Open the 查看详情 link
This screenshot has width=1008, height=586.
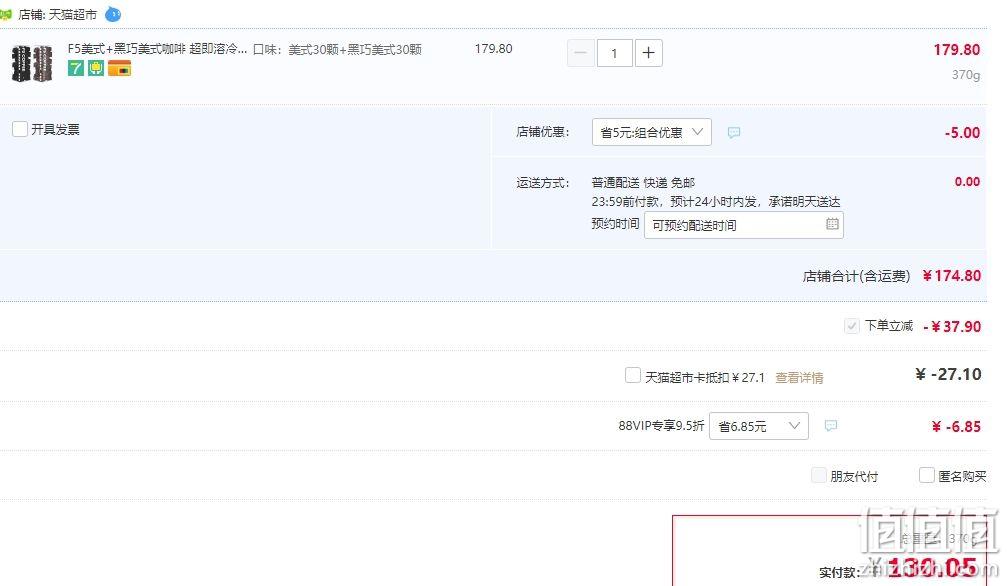tap(799, 378)
